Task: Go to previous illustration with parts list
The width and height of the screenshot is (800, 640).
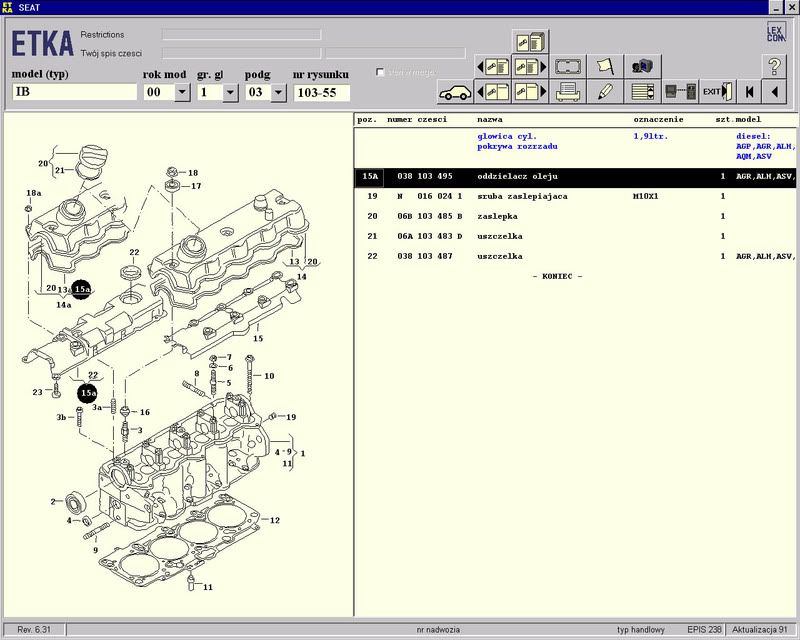Action: point(492,66)
